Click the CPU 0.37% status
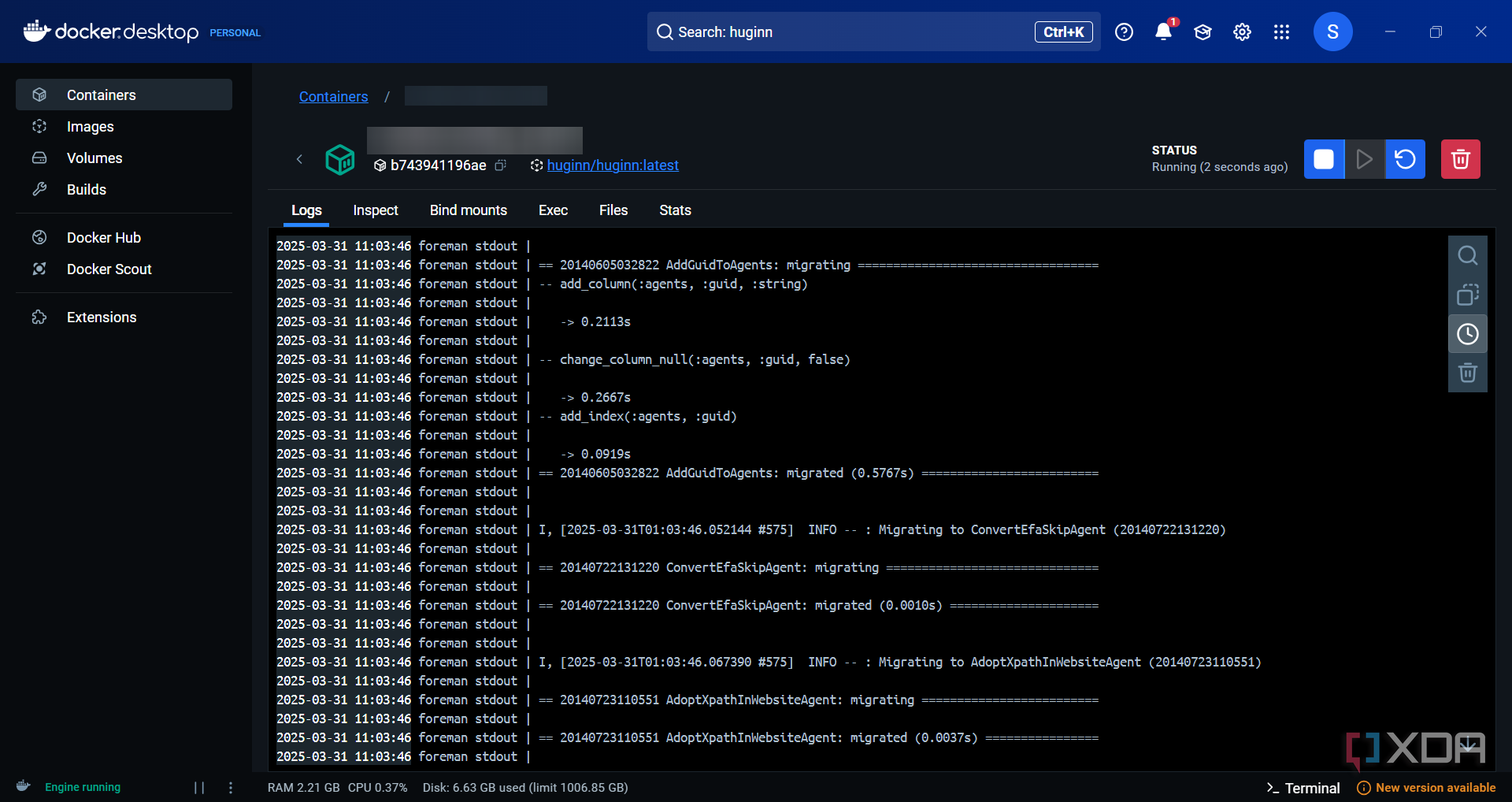The image size is (1512, 802). click(378, 788)
